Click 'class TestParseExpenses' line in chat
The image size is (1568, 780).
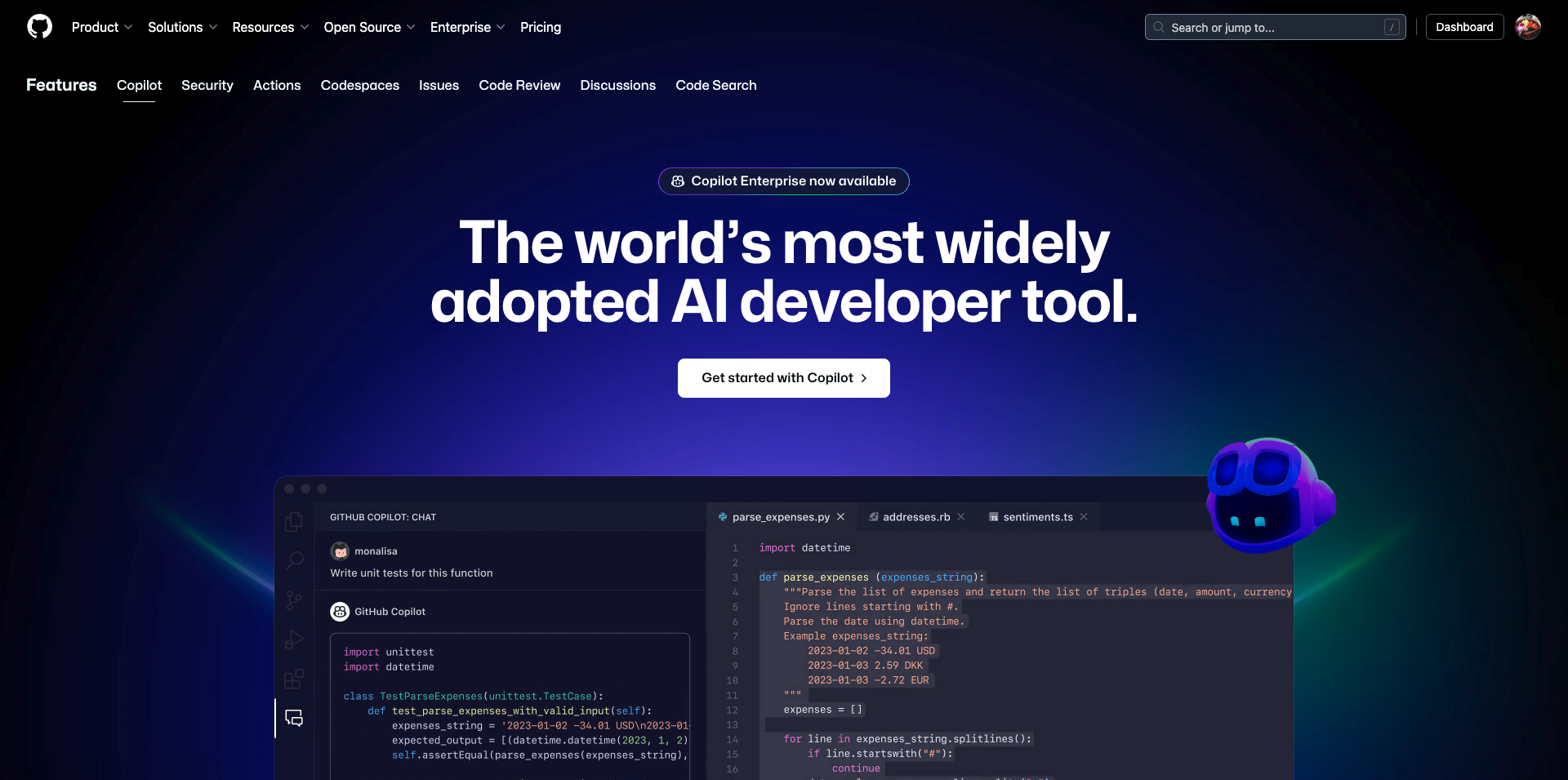pyautogui.click(x=474, y=697)
